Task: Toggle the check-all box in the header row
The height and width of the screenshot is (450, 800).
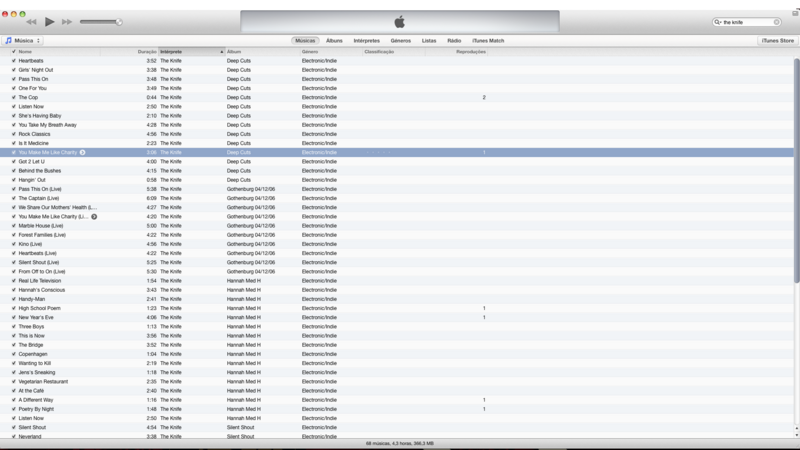Action: [13, 51]
